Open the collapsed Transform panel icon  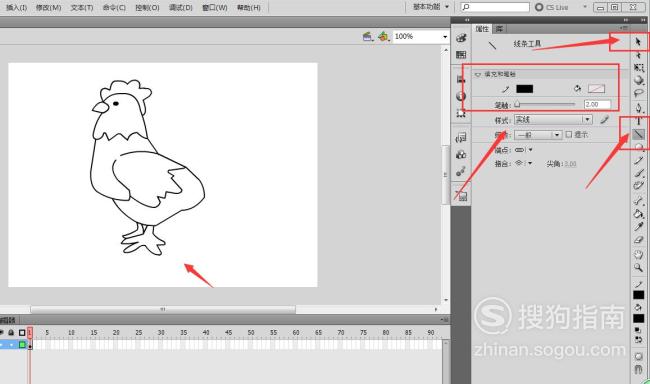(461, 113)
